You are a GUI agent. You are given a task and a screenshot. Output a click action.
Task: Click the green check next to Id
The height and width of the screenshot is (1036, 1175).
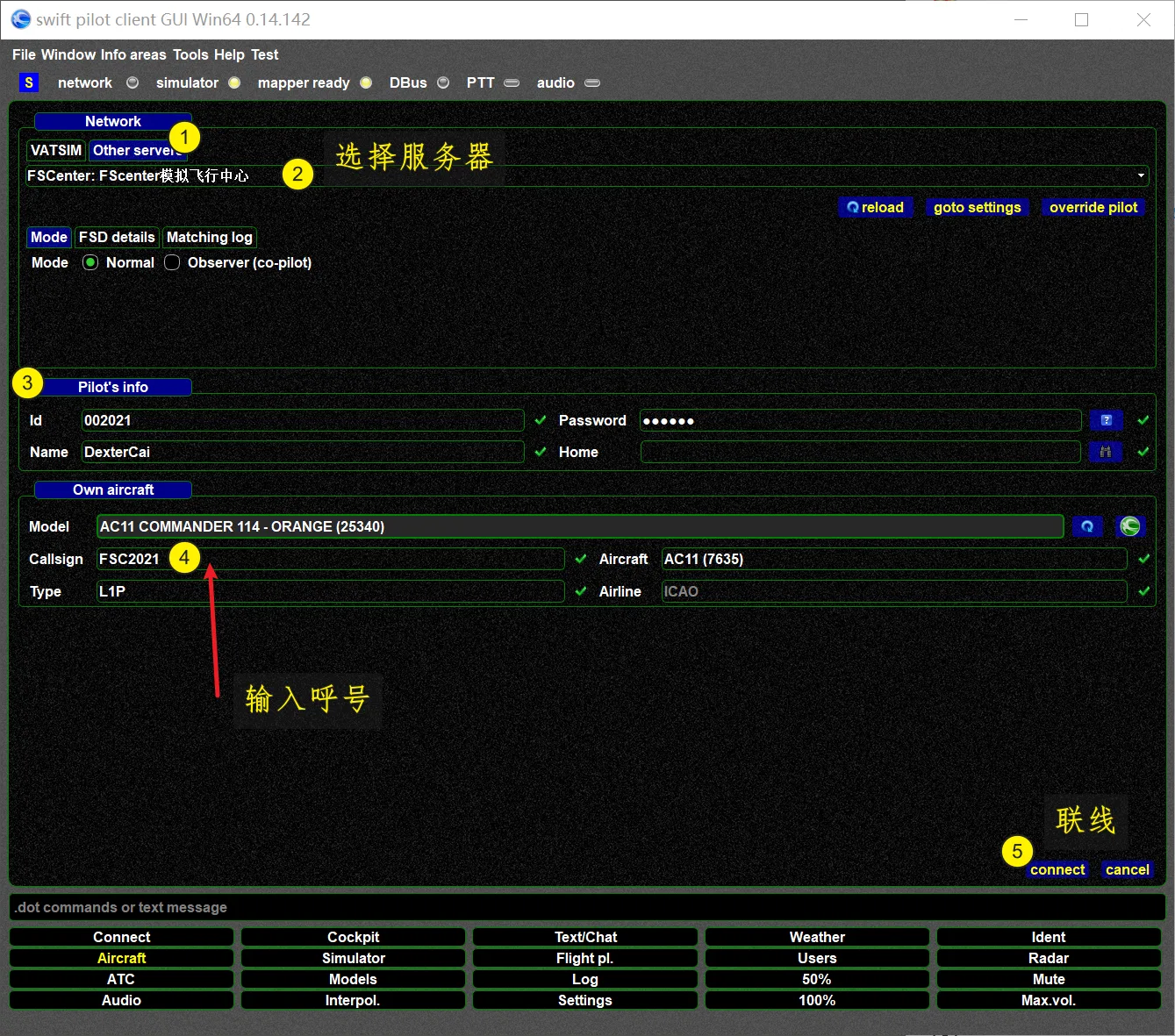click(x=541, y=420)
